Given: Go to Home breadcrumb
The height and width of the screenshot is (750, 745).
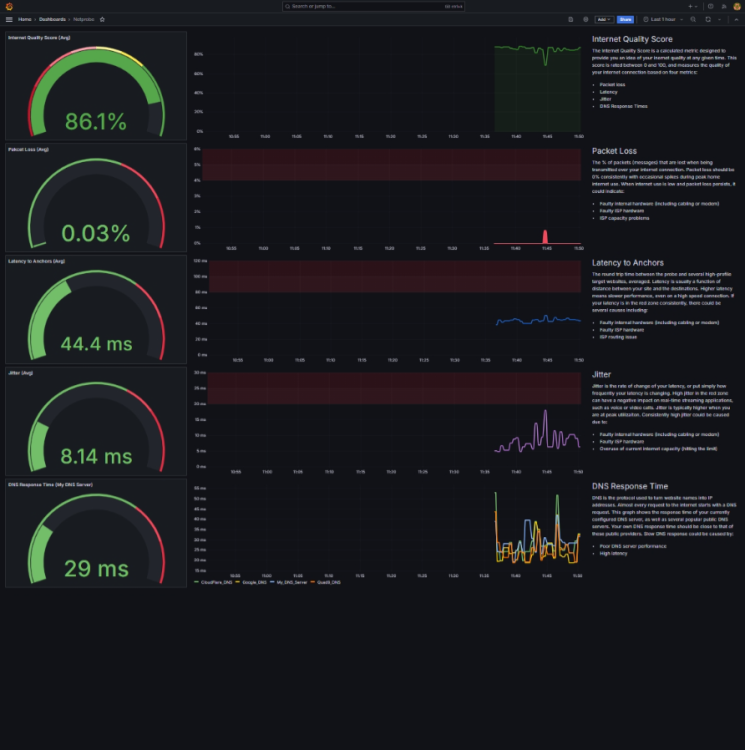Looking at the screenshot, I should pyautogui.click(x=24, y=19).
